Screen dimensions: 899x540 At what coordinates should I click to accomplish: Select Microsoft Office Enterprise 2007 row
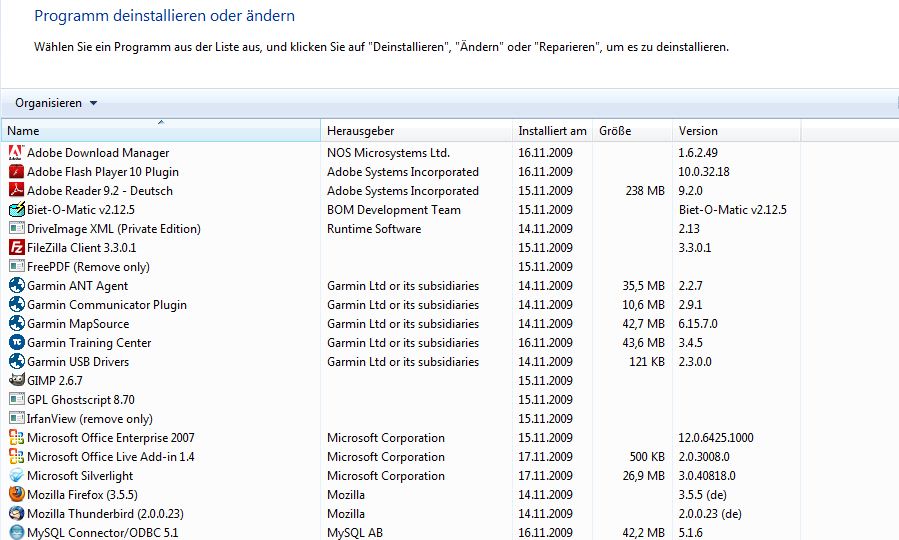(x=111, y=438)
